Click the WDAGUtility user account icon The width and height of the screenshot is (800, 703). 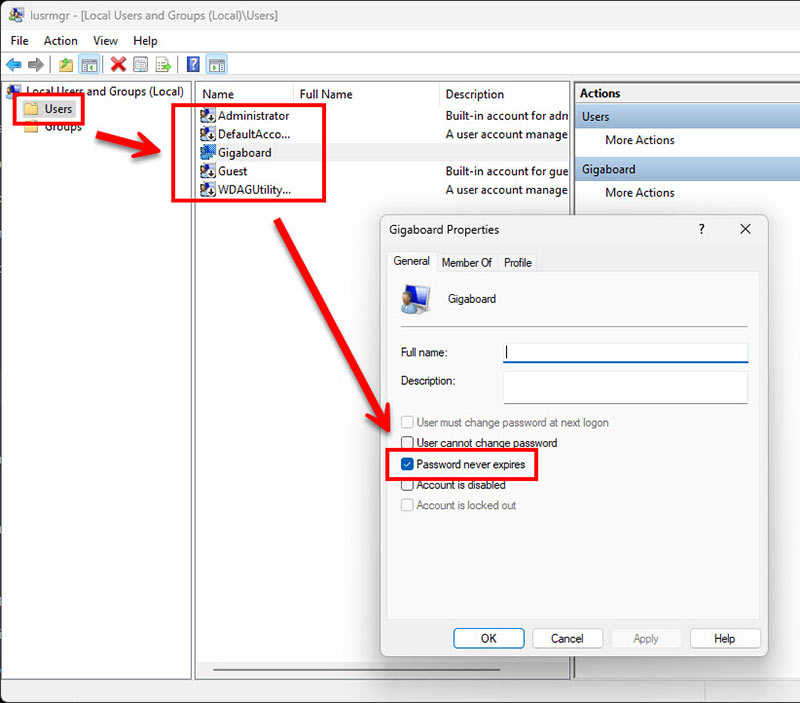click(x=208, y=189)
